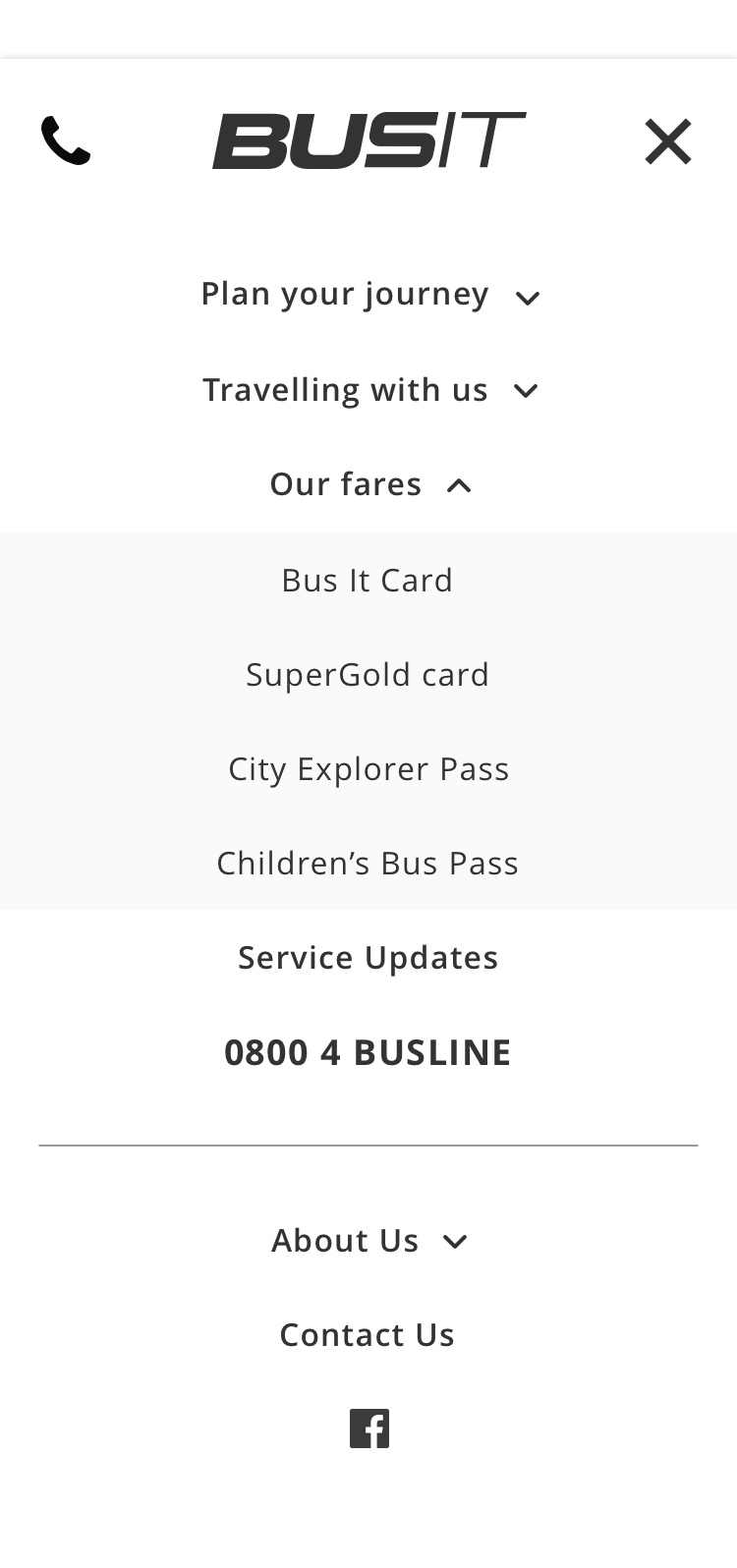Open the Service Updates page
737x1568 pixels.
point(368,958)
